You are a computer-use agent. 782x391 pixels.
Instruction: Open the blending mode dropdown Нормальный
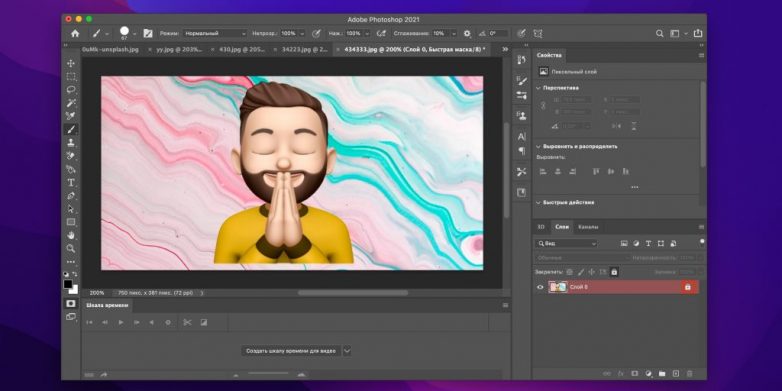[x=215, y=33]
